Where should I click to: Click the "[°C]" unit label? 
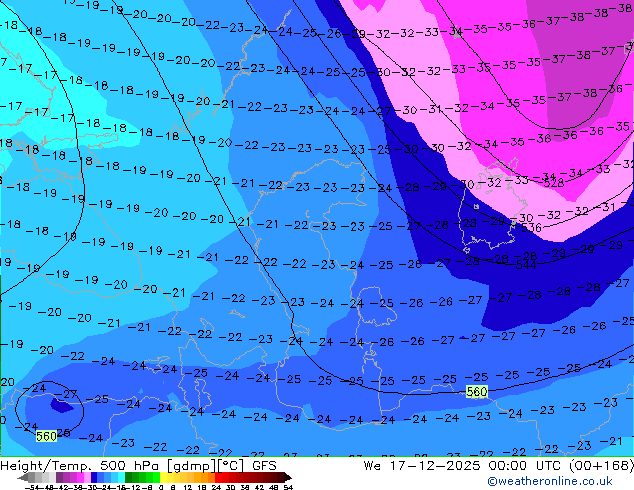point(230,466)
